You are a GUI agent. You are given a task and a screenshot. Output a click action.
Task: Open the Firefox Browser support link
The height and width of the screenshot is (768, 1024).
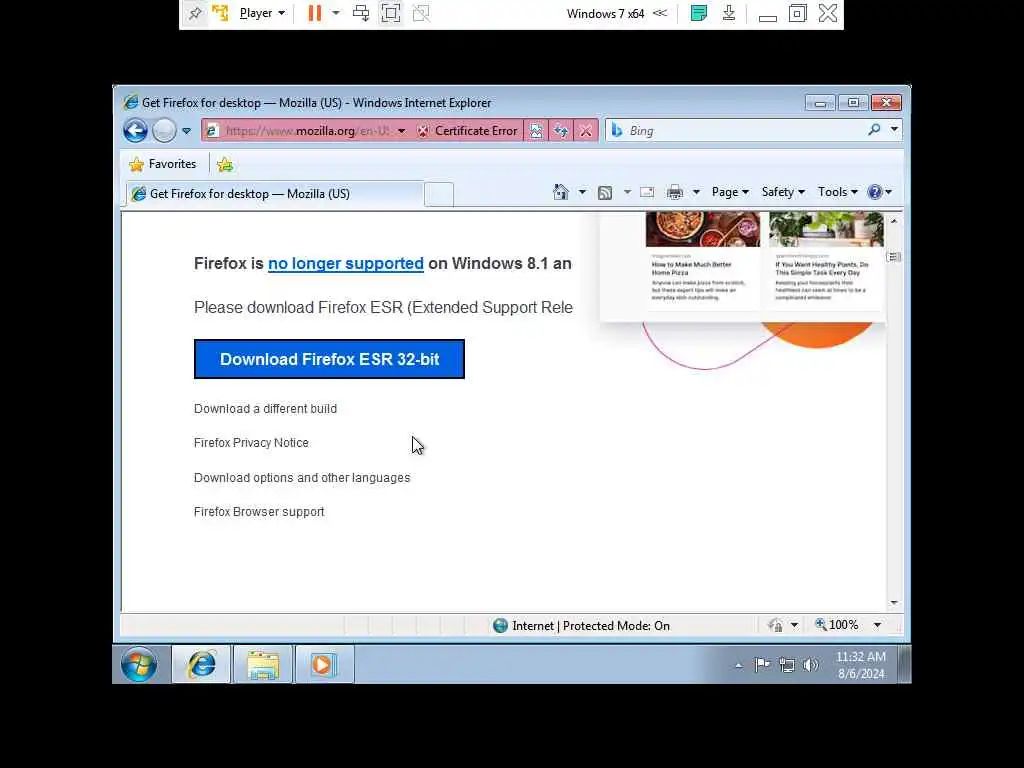click(x=259, y=512)
